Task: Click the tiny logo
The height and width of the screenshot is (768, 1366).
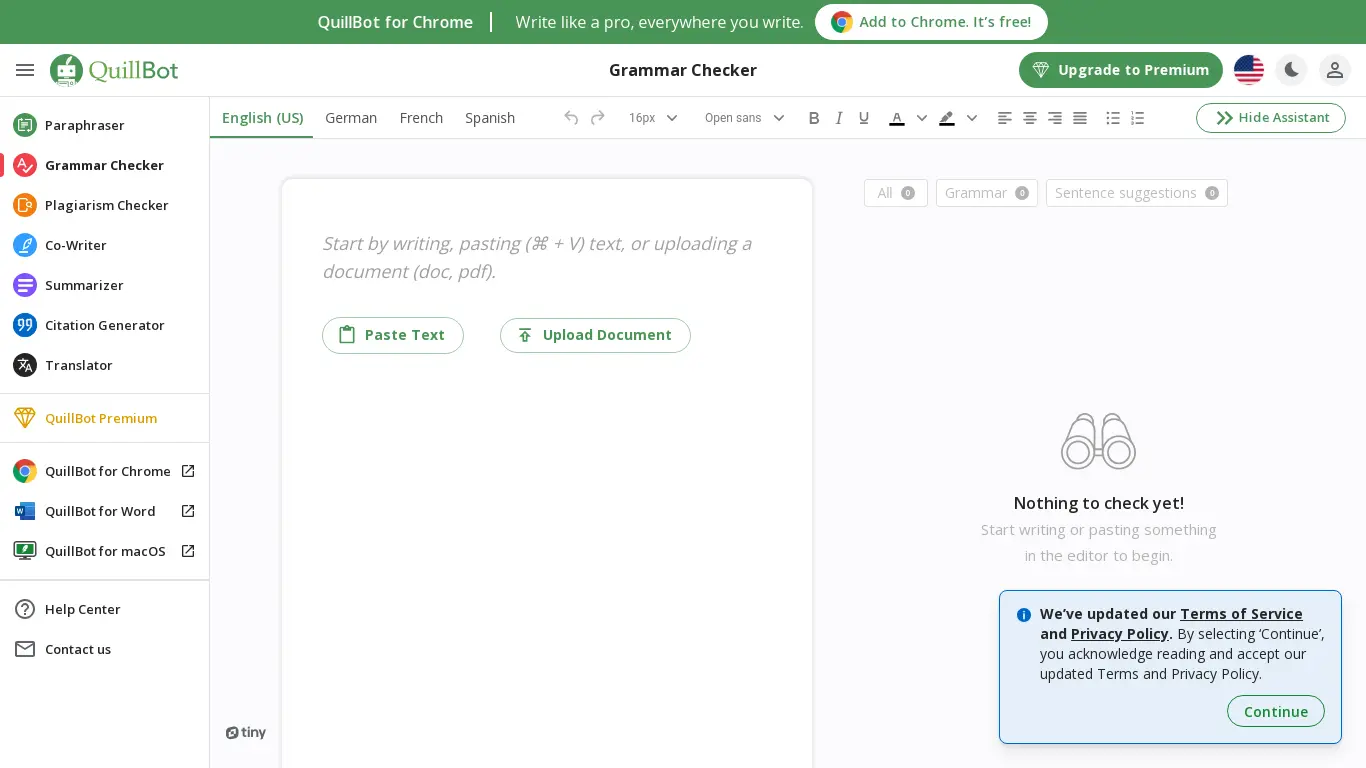Action: coord(246,733)
